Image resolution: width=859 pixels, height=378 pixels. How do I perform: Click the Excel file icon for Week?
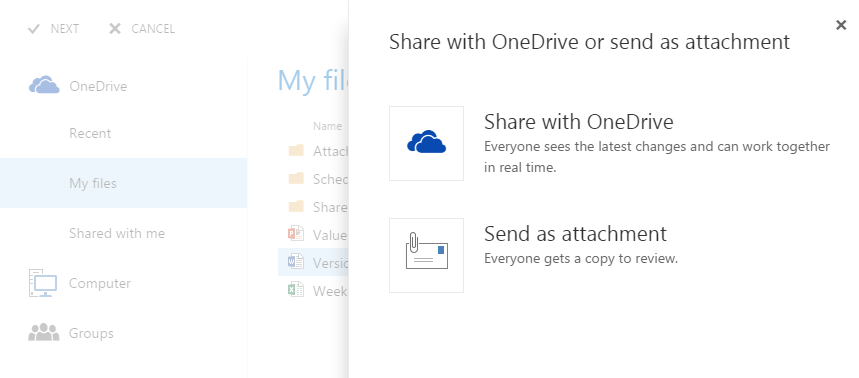tap(296, 290)
